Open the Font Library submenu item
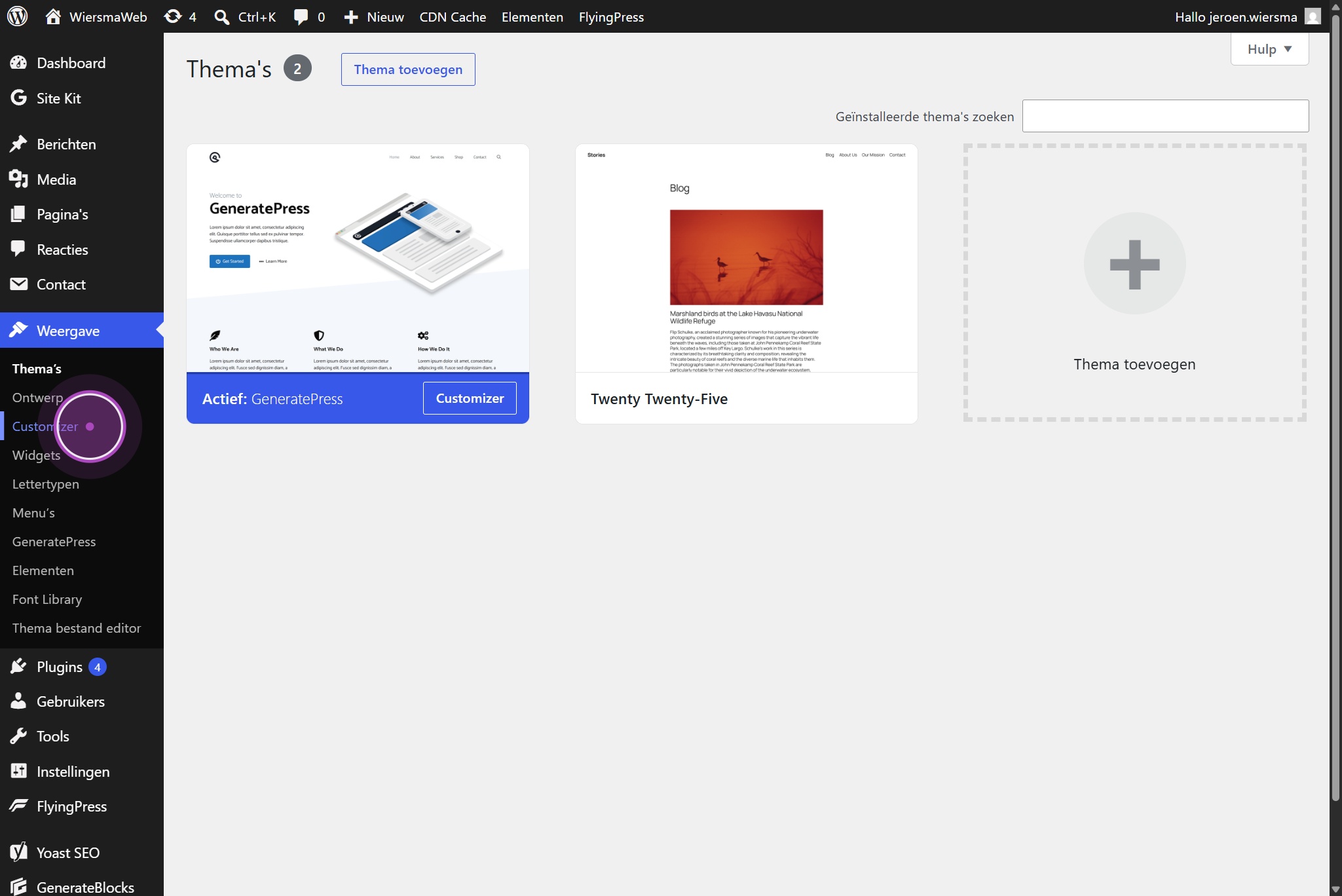1342x896 pixels. click(47, 599)
